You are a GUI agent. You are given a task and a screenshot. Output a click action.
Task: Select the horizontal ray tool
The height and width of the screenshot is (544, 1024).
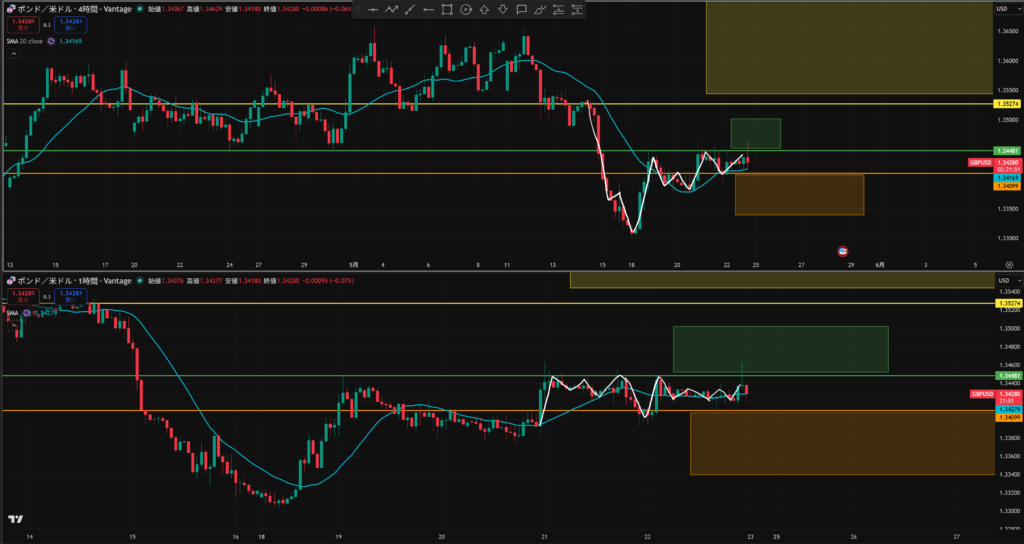428,10
